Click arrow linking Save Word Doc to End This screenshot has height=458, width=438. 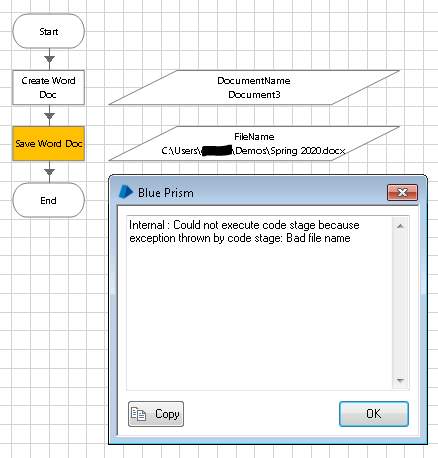point(49,172)
